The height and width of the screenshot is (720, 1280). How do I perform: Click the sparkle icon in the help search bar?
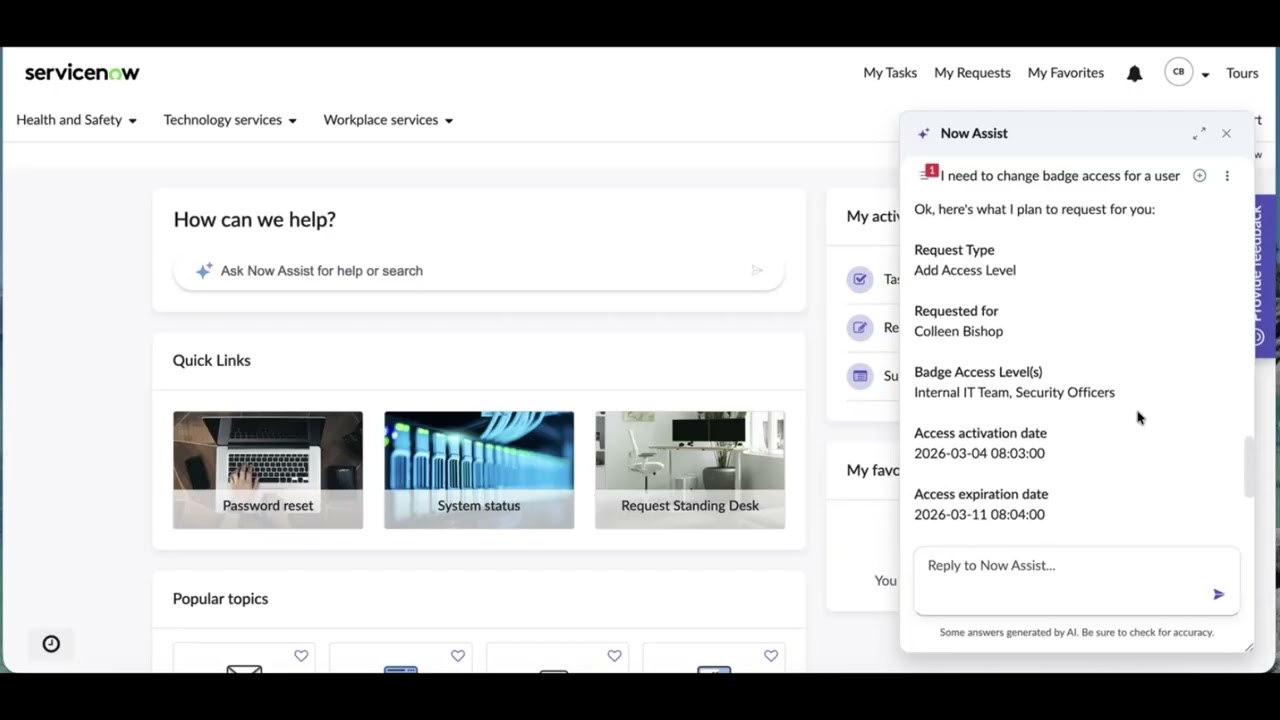pos(204,270)
